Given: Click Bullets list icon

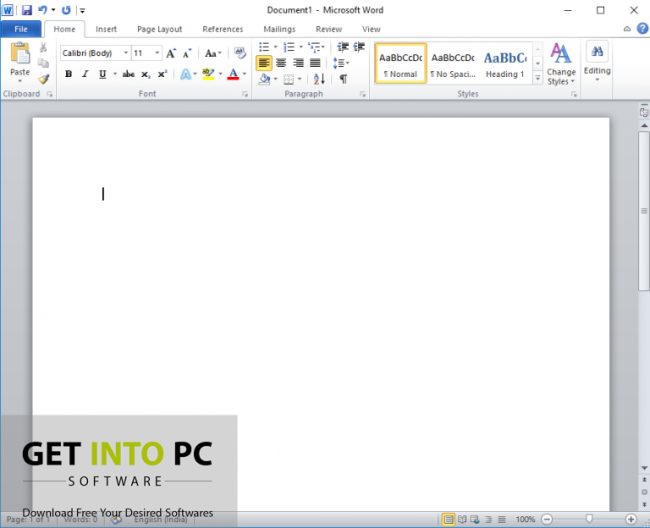Looking at the screenshot, I should pos(264,47).
